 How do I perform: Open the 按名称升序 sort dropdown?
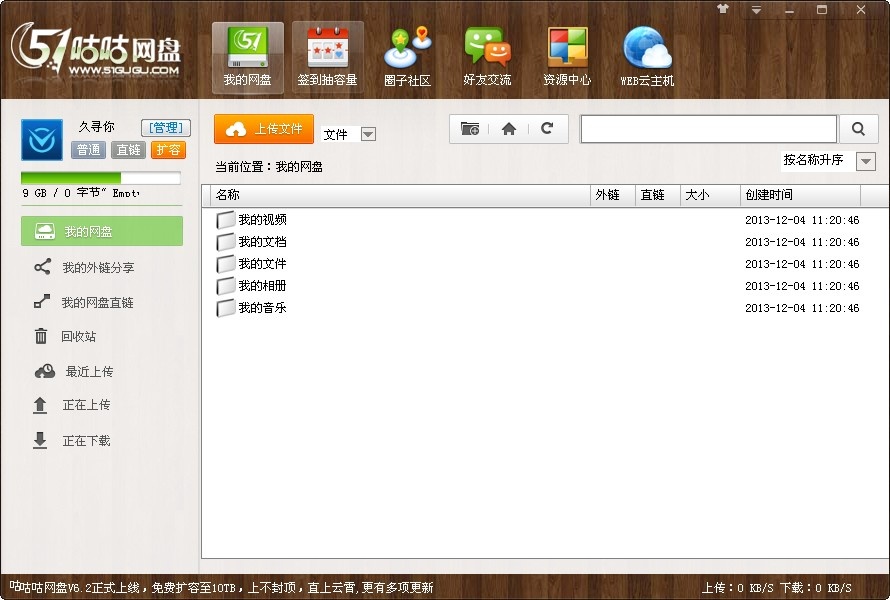(x=866, y=161)
